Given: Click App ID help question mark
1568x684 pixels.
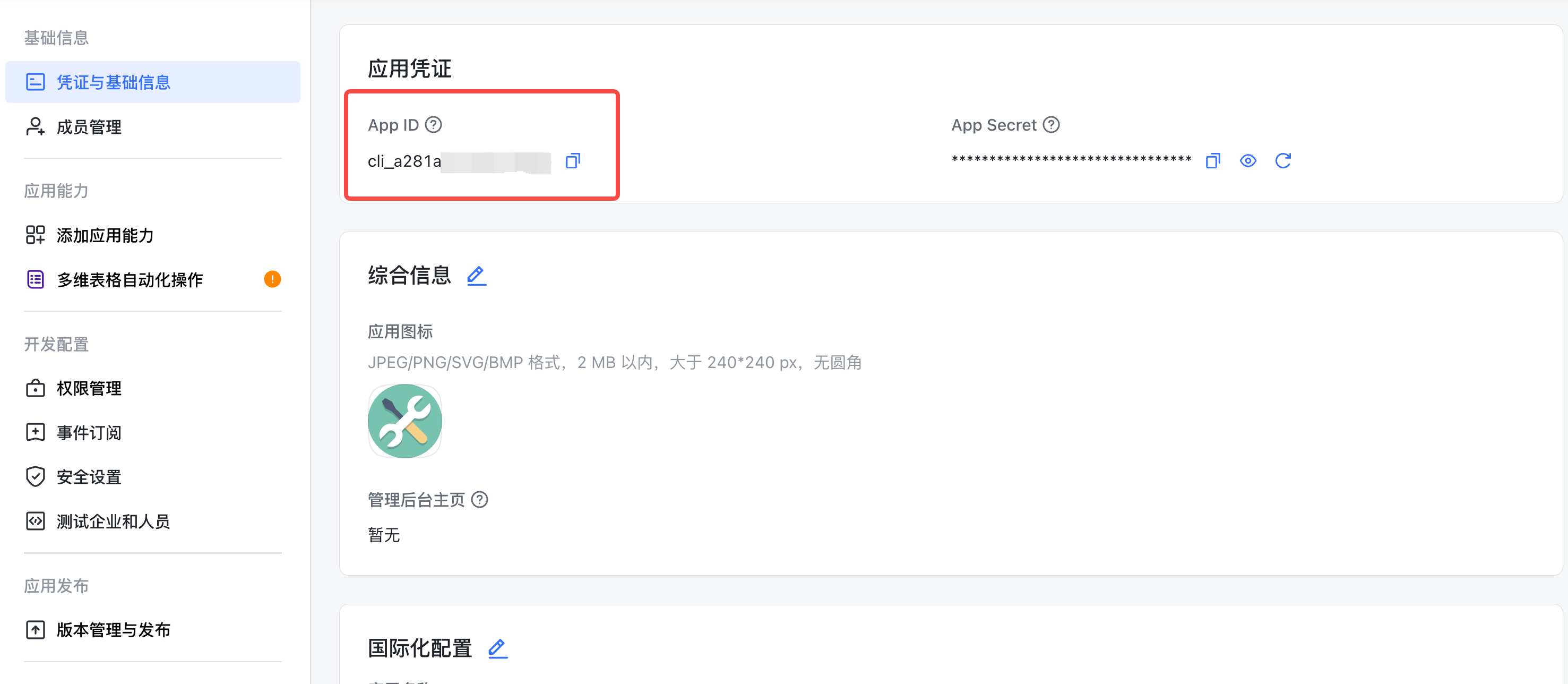Looking at the screenshot, I should click(433, 125).
